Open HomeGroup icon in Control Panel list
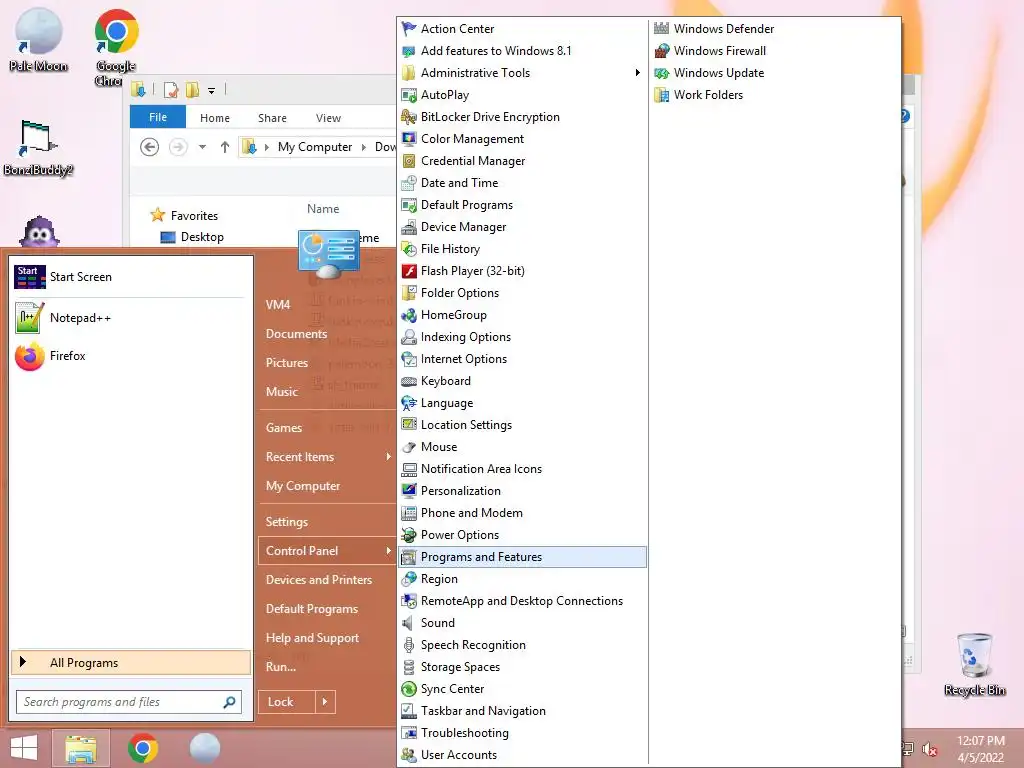 pos(409,315)
